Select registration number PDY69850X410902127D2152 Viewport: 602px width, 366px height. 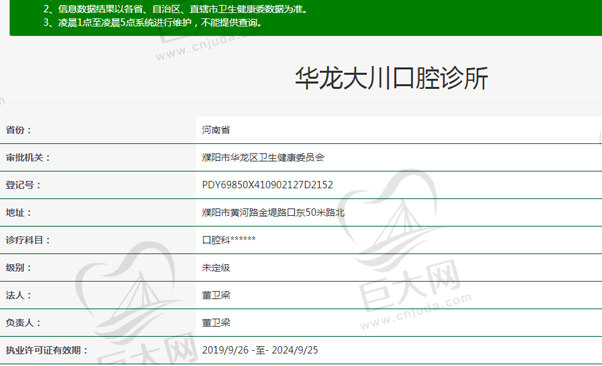[267, 185]
